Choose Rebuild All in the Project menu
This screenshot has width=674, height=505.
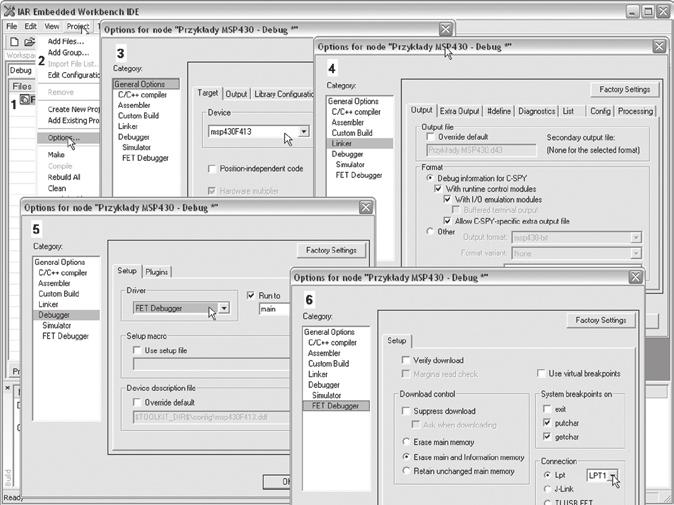point(64,177)
